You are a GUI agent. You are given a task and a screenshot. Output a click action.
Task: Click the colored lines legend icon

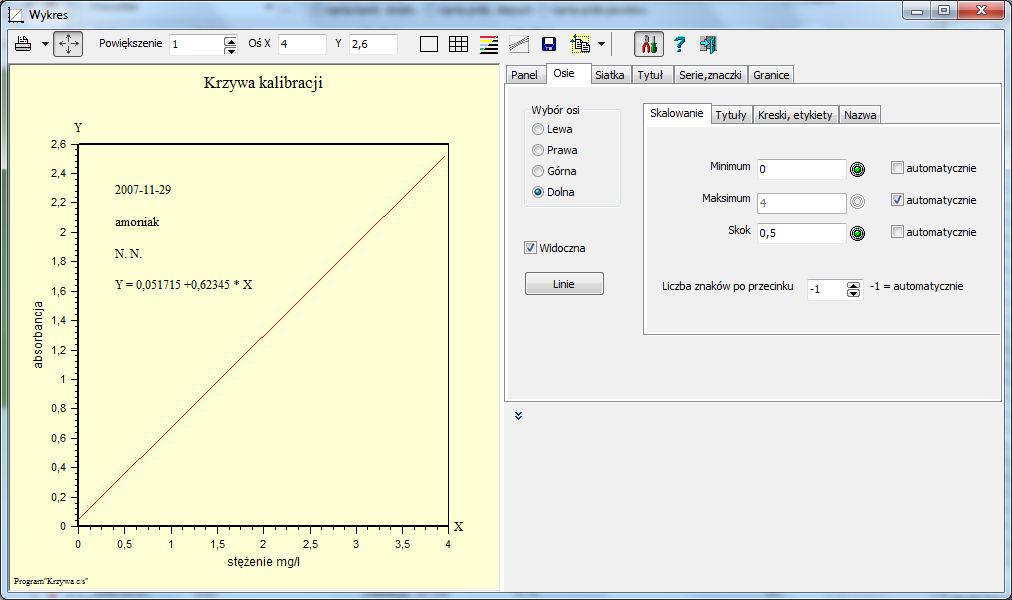pyautogui.click(x=489, y=45)
